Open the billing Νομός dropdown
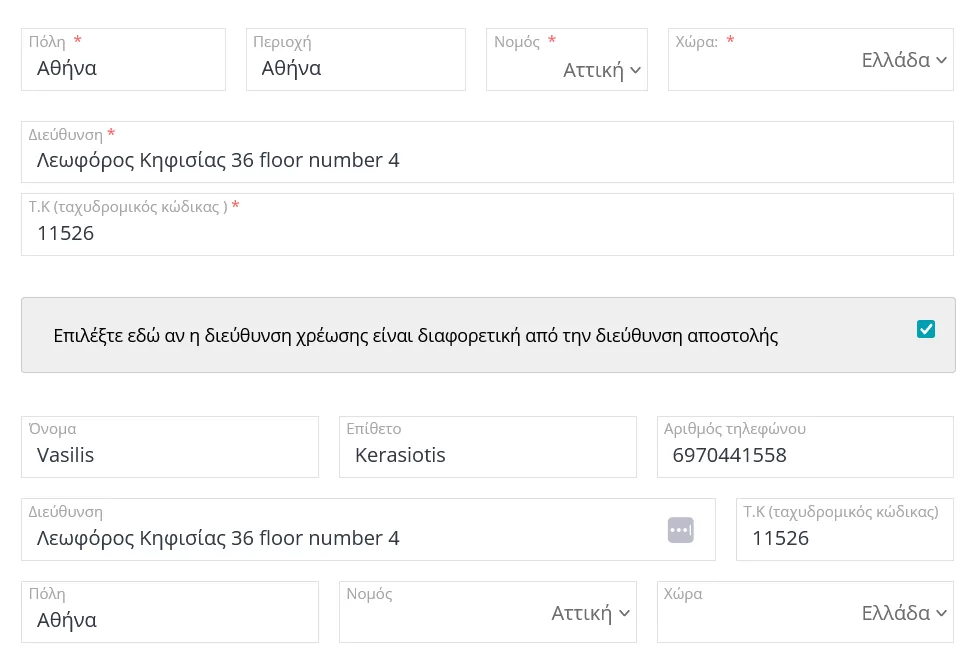This screenshot has height=666, width=976. [x=488, y=613]
